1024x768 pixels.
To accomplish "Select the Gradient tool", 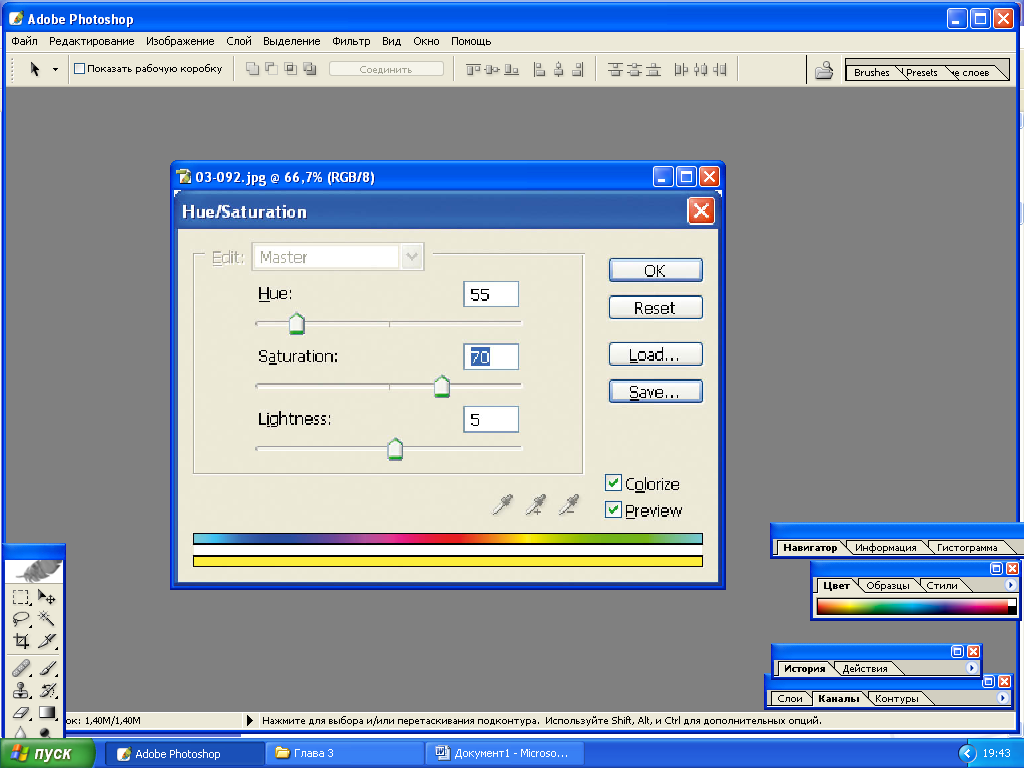I will tap(46, 712).
